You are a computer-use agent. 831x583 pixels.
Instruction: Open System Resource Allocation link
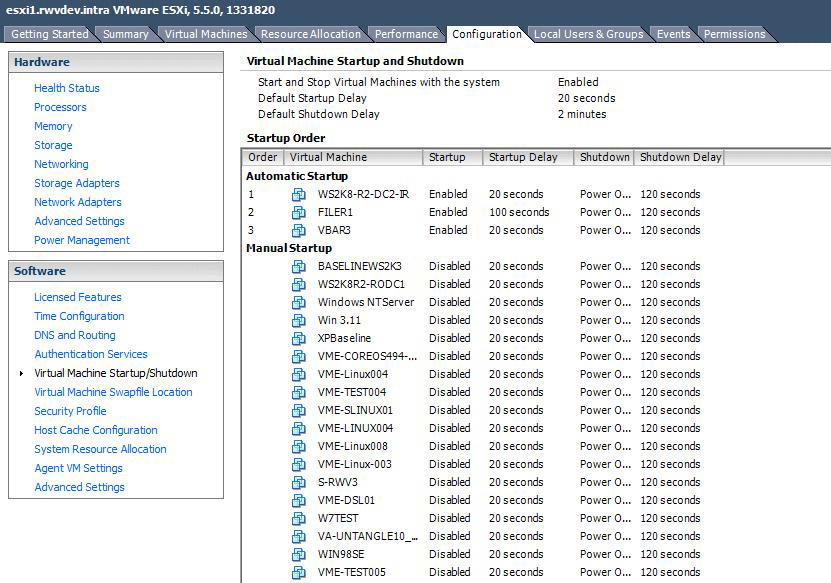[100, 449]
